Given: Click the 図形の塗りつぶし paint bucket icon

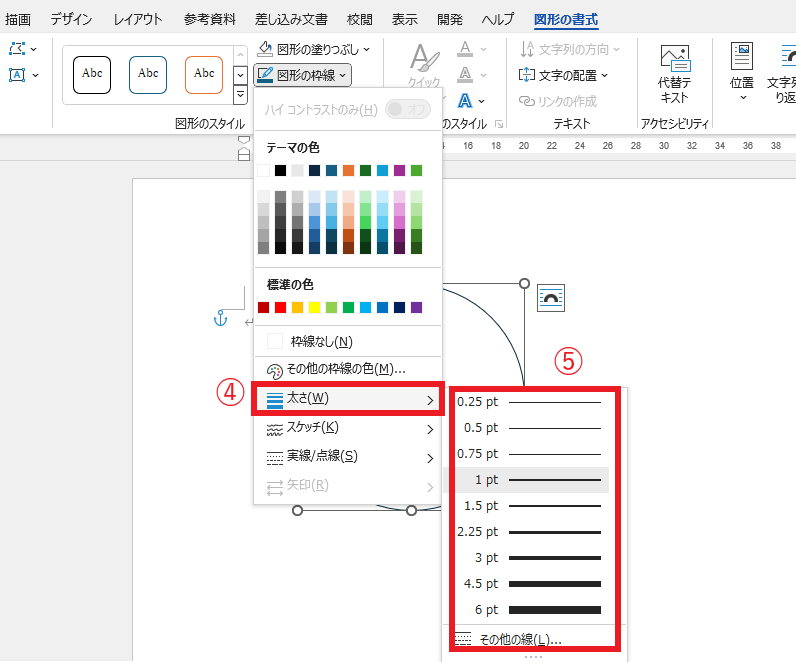Looking at the screenshot, I should point(264,49).
